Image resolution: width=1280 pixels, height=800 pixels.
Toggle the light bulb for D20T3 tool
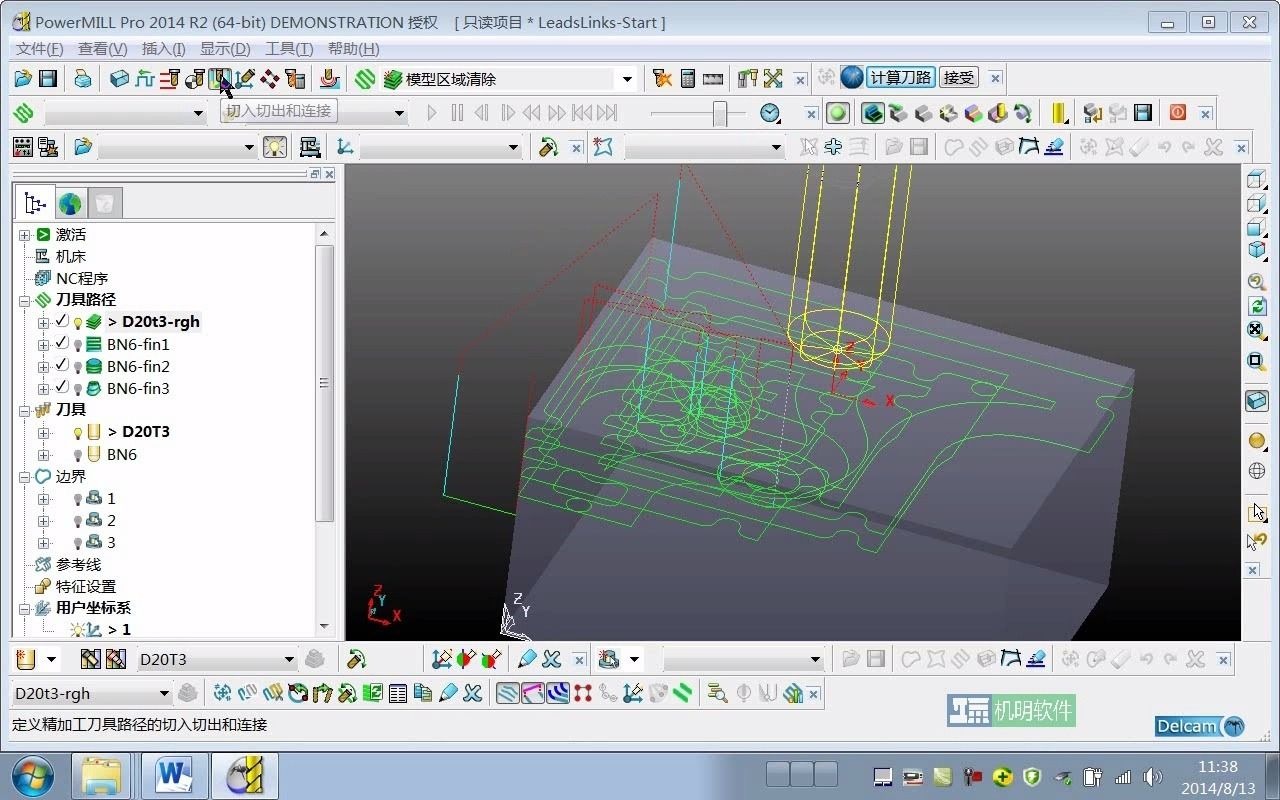[x=78, y=433]
